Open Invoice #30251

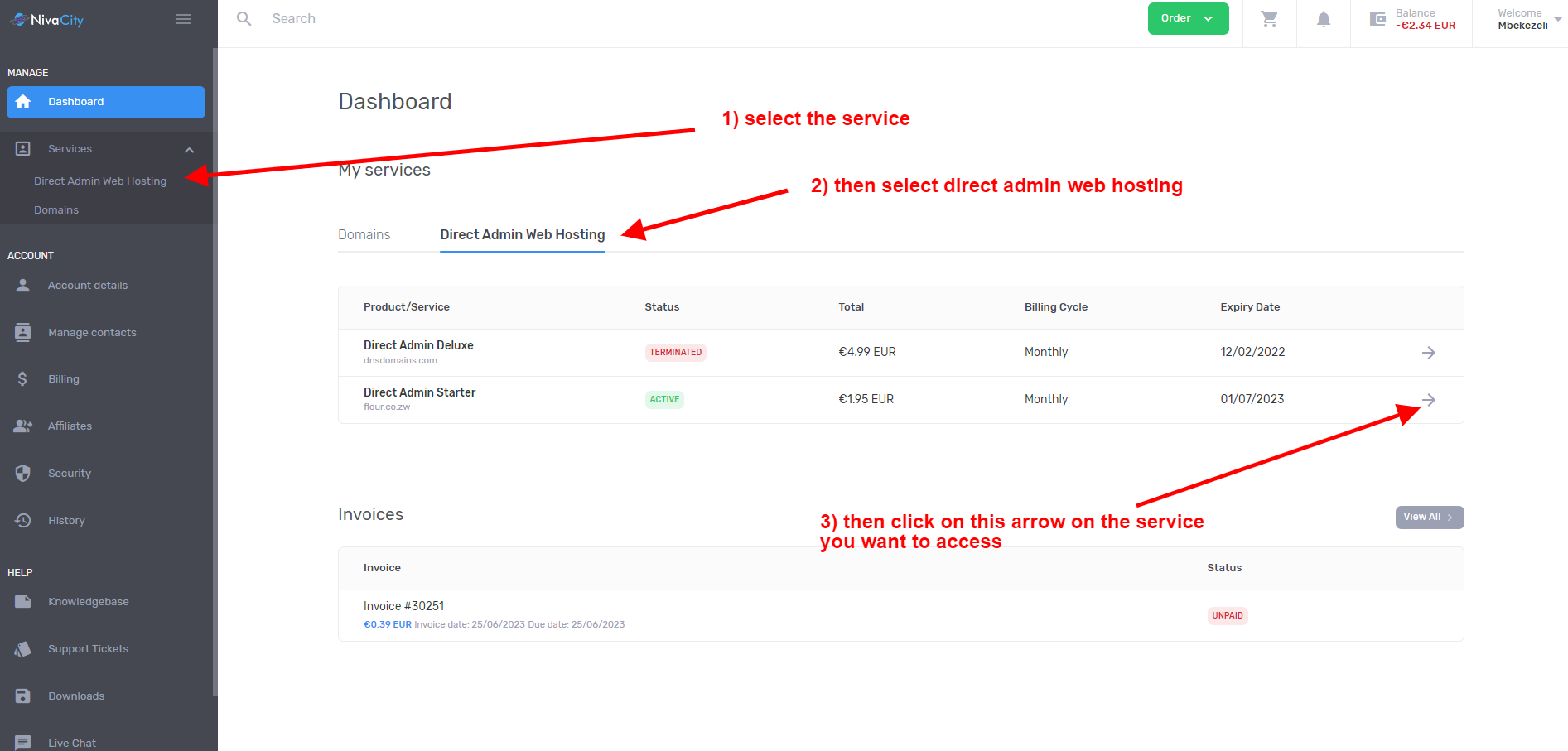(403, 606)
